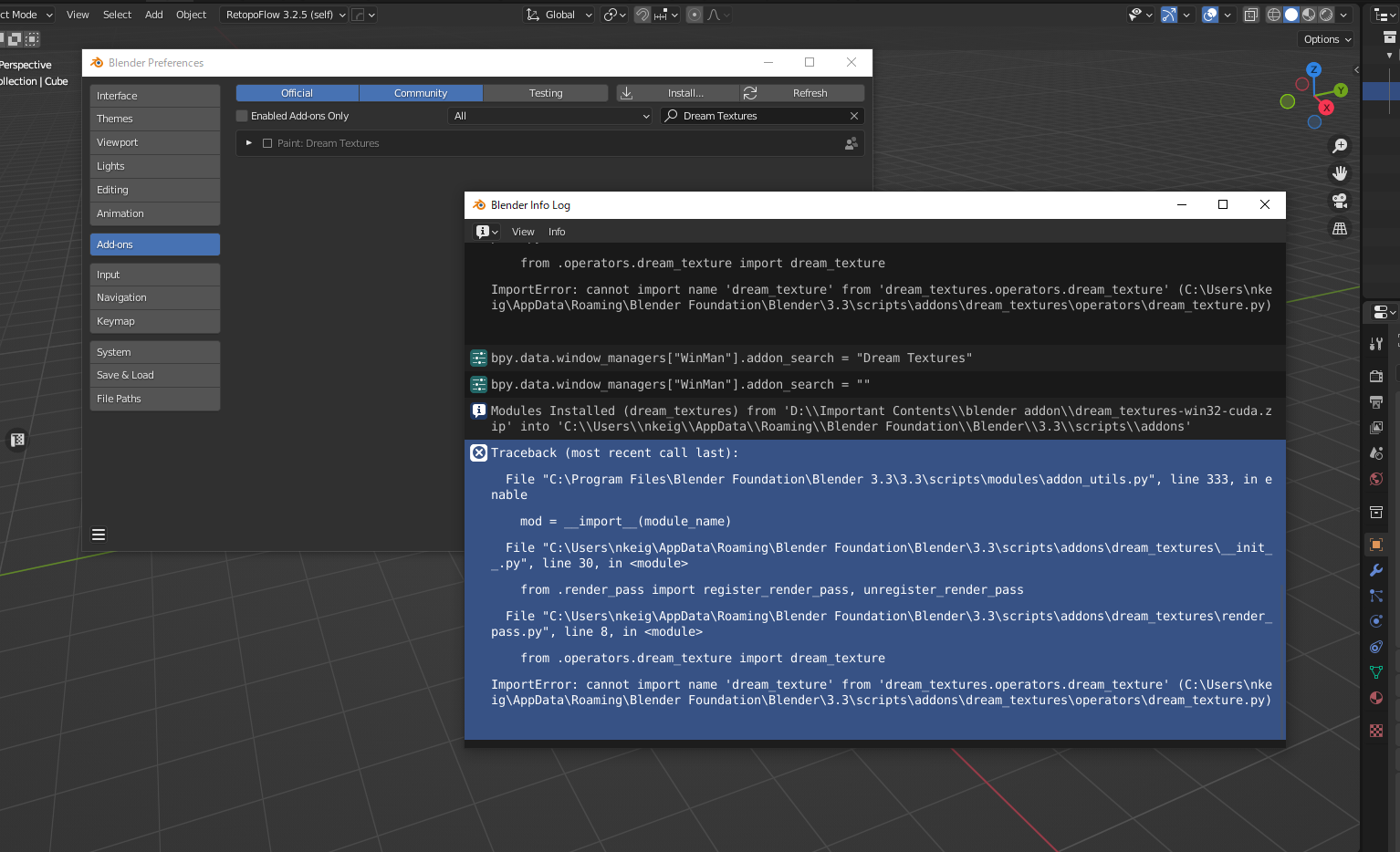Image resolution: width=1400 pixels, height=852 pixels.
Task: Open the object visibility and selectability dropdown
Action: click(1140, 15)
